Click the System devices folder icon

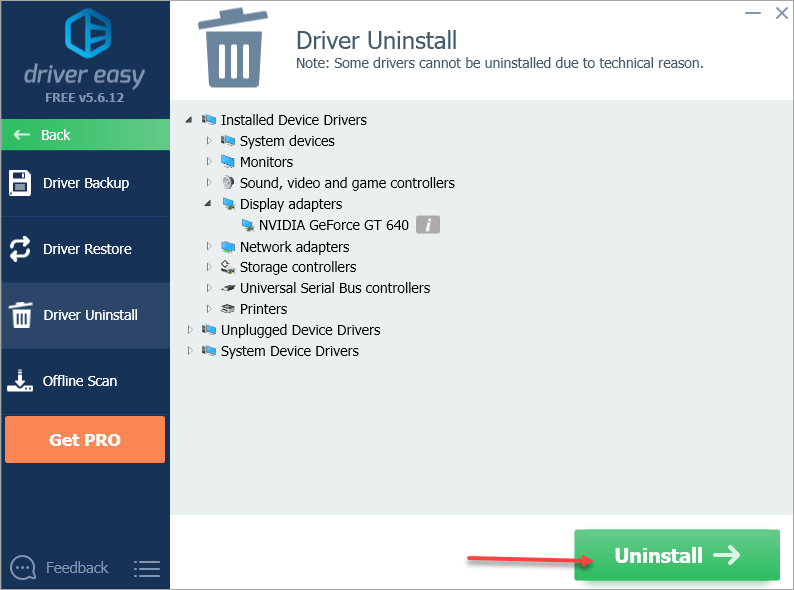(228, 140)
